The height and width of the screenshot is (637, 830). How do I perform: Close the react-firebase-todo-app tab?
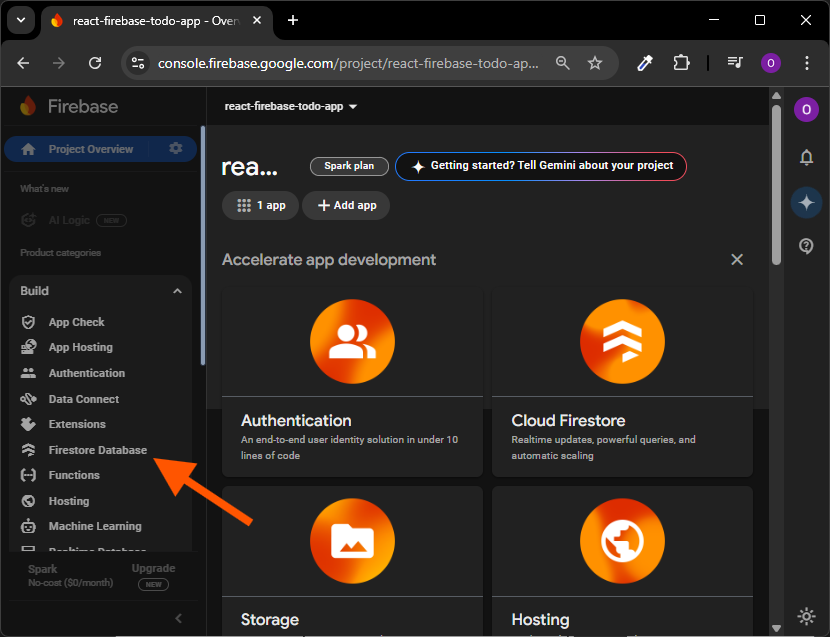click(257, 21)
